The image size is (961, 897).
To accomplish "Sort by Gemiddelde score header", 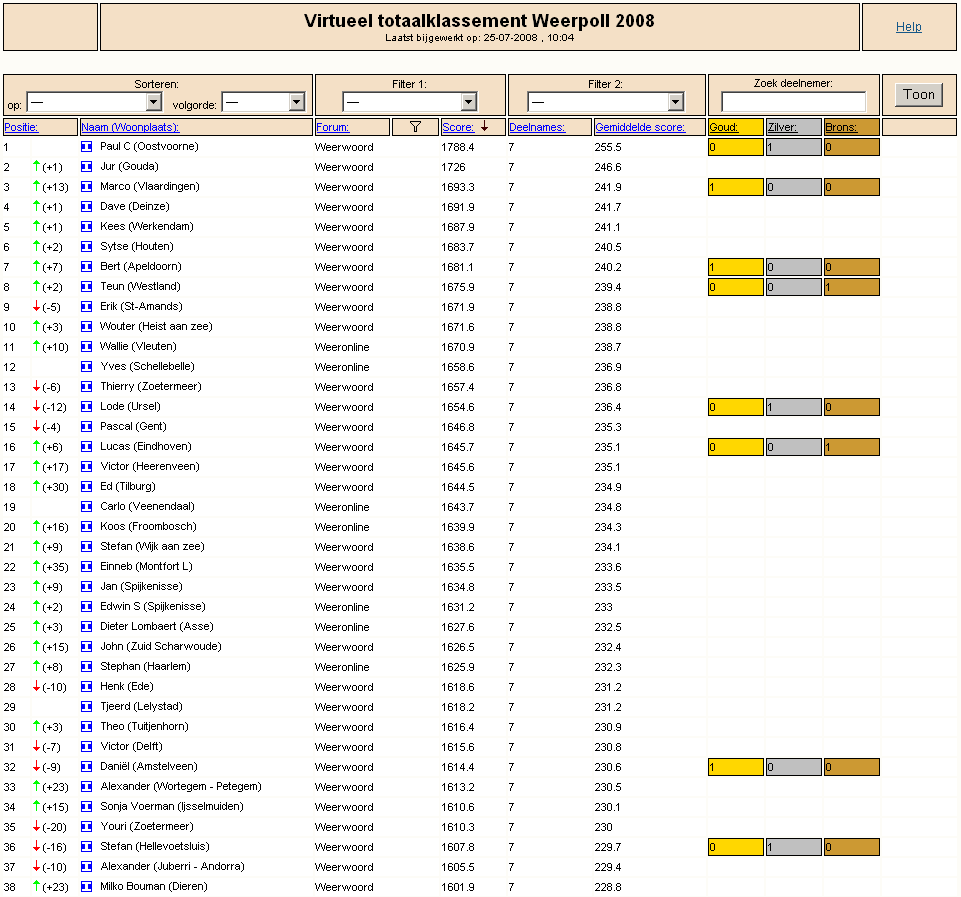I will (640, 127).
